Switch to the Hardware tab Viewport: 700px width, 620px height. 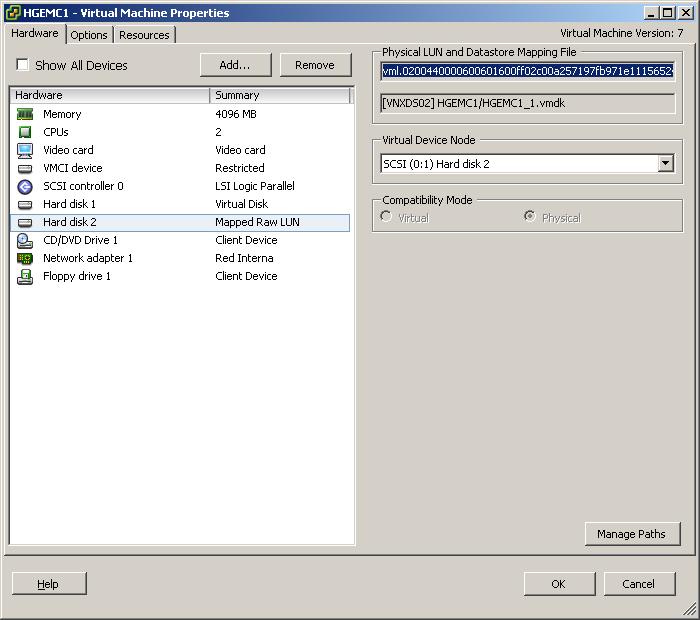click(x=35, y=33)
